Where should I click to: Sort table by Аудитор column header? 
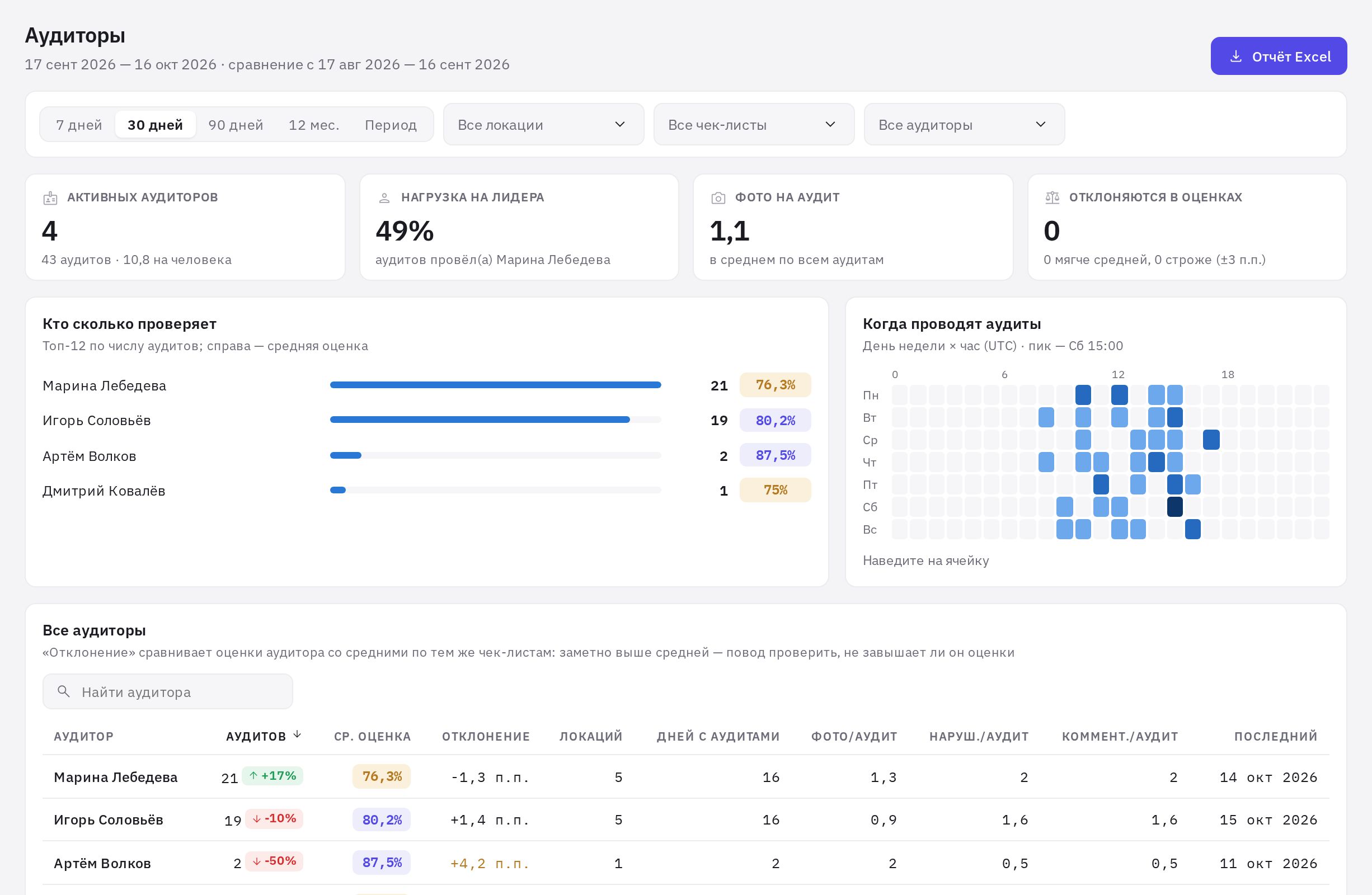[83, 737]
